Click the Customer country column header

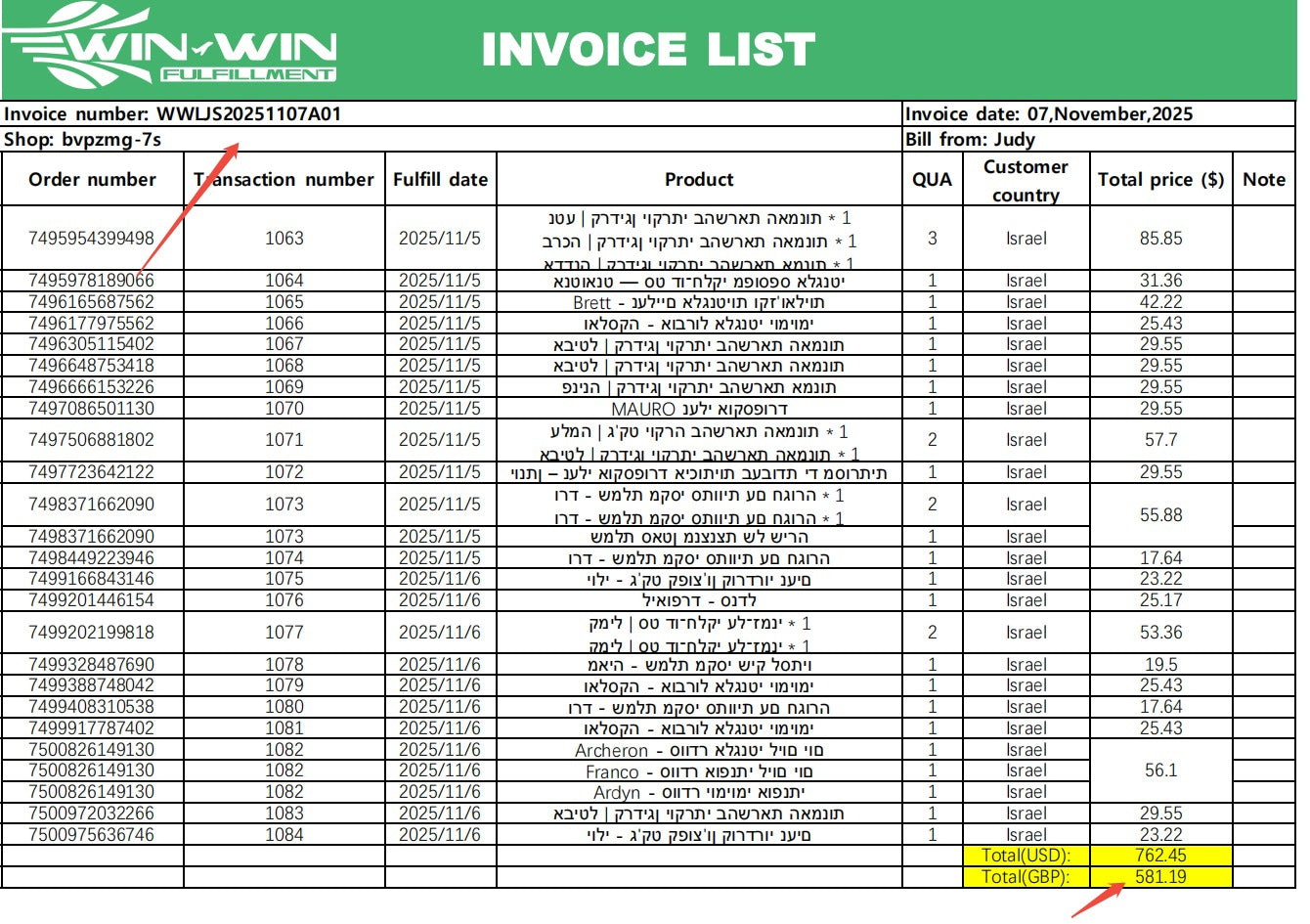tap(1026, 180)
